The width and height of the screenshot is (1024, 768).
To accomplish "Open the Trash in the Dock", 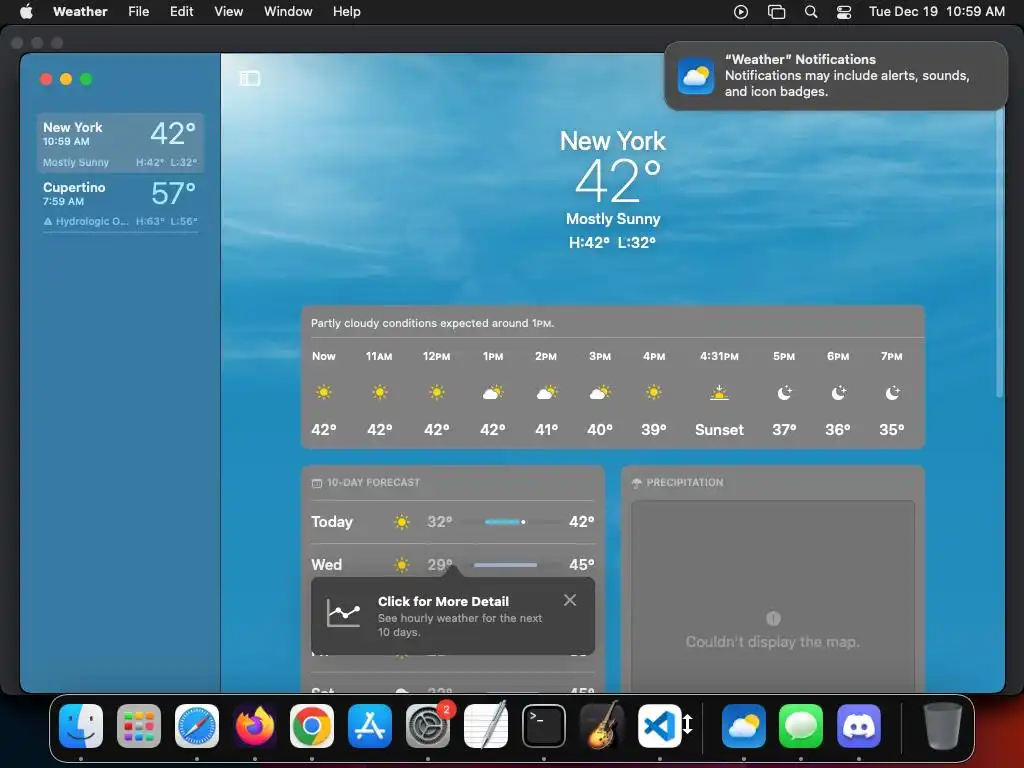I will [x=942, y=726].
